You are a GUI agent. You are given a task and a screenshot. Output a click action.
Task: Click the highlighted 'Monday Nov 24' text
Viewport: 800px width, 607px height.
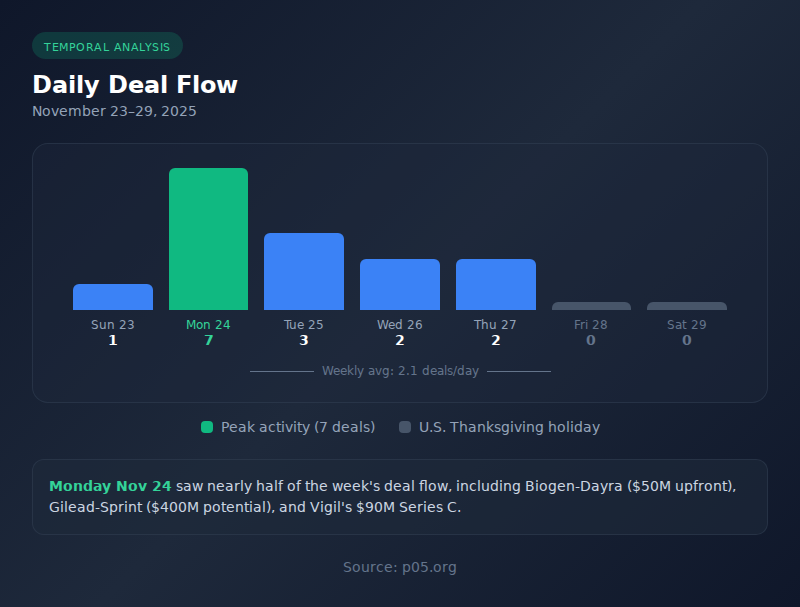click(x=110, y=486)
